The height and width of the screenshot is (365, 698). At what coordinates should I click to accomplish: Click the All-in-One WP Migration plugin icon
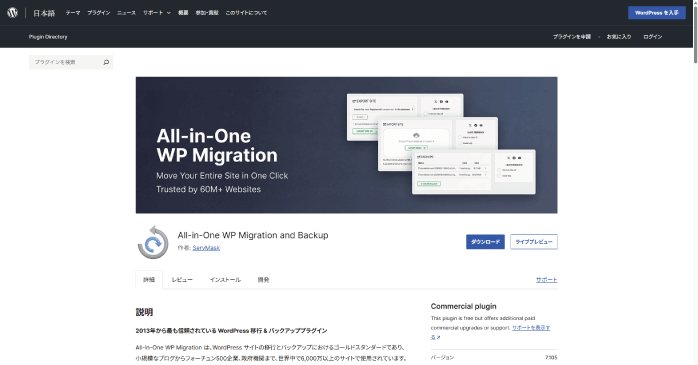pos(153,242)
